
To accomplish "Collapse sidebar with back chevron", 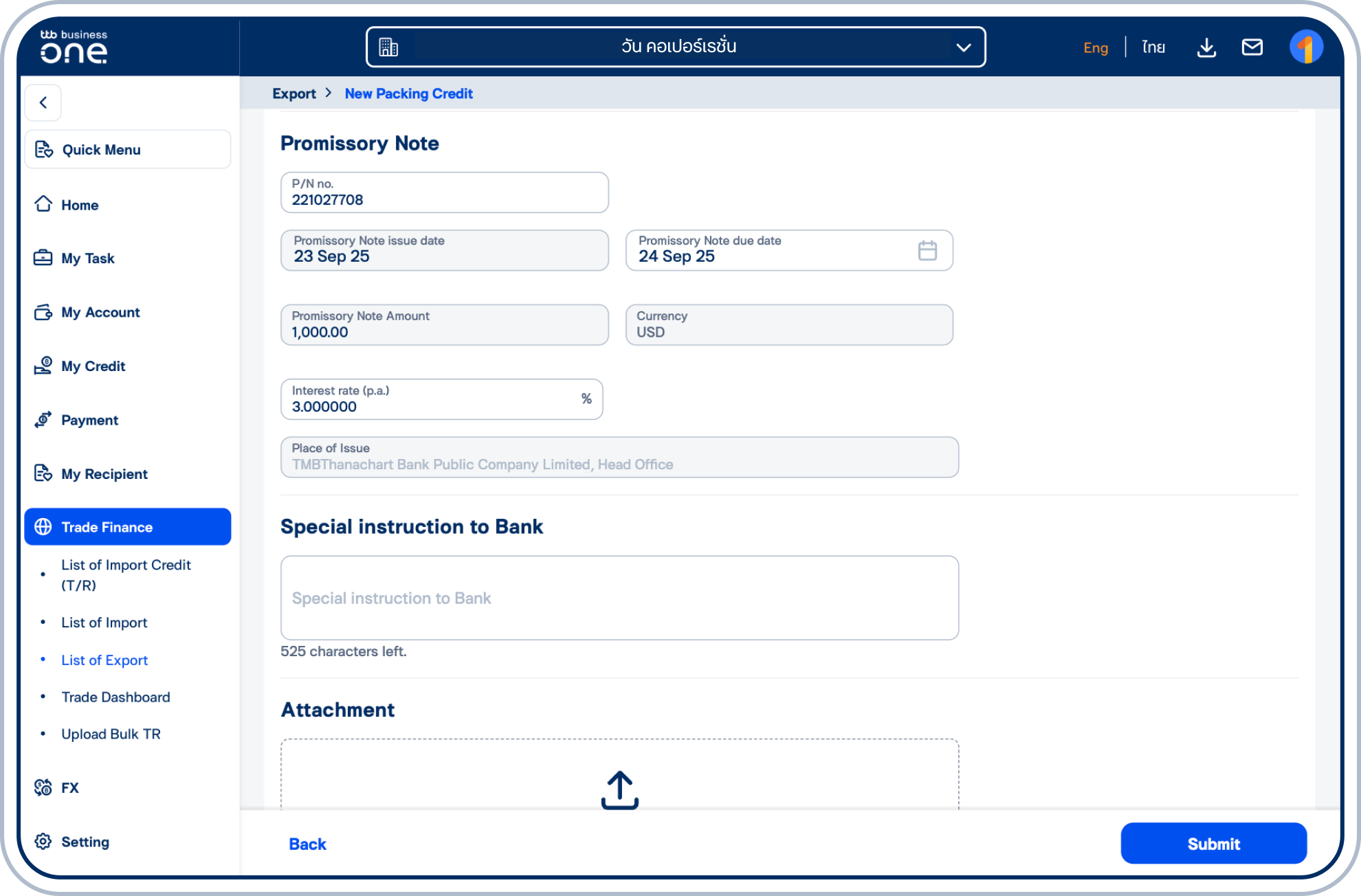I will click(43, 103).
